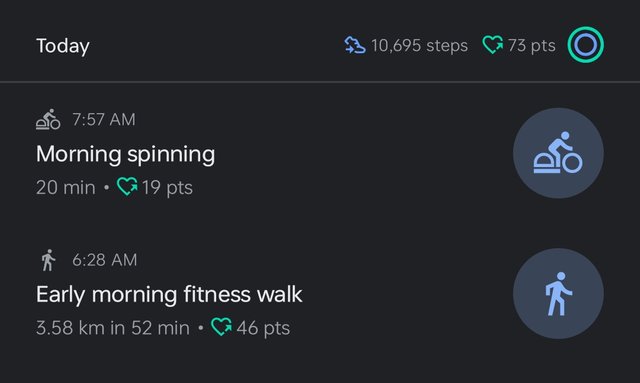Click the 19 pts heart points value

167,188
